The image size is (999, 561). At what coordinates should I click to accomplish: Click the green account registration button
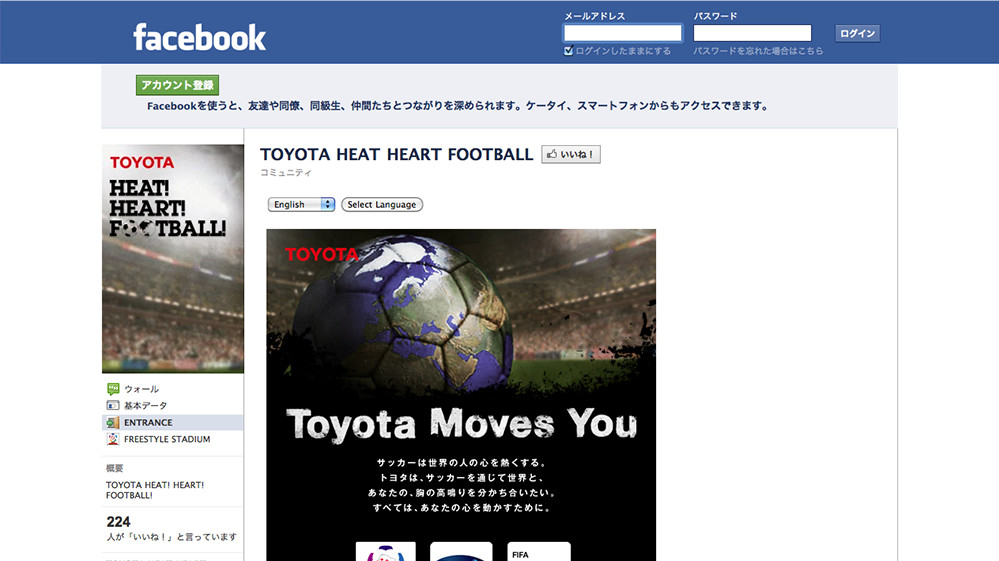[177, 85]
